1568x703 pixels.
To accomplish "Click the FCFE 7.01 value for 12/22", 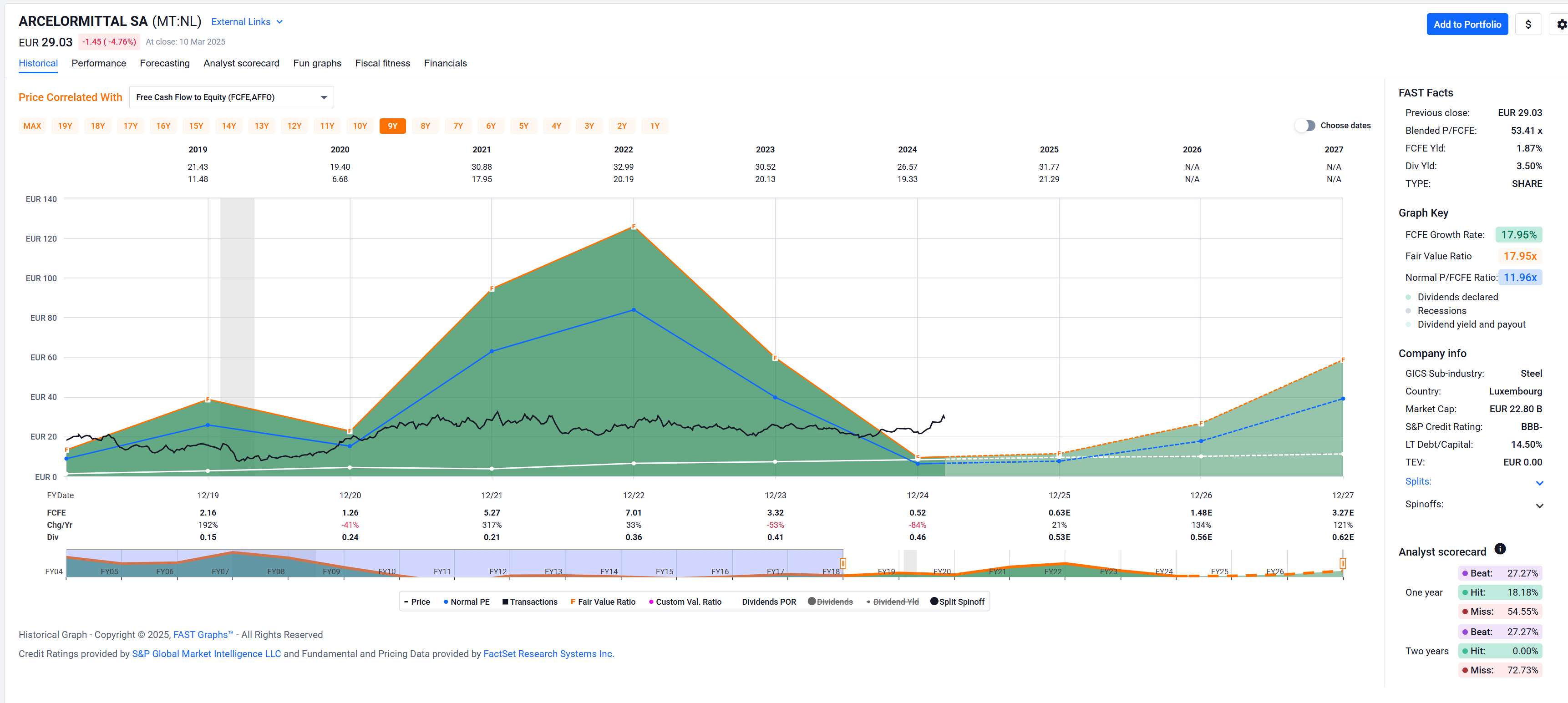I will click(634, 512).
